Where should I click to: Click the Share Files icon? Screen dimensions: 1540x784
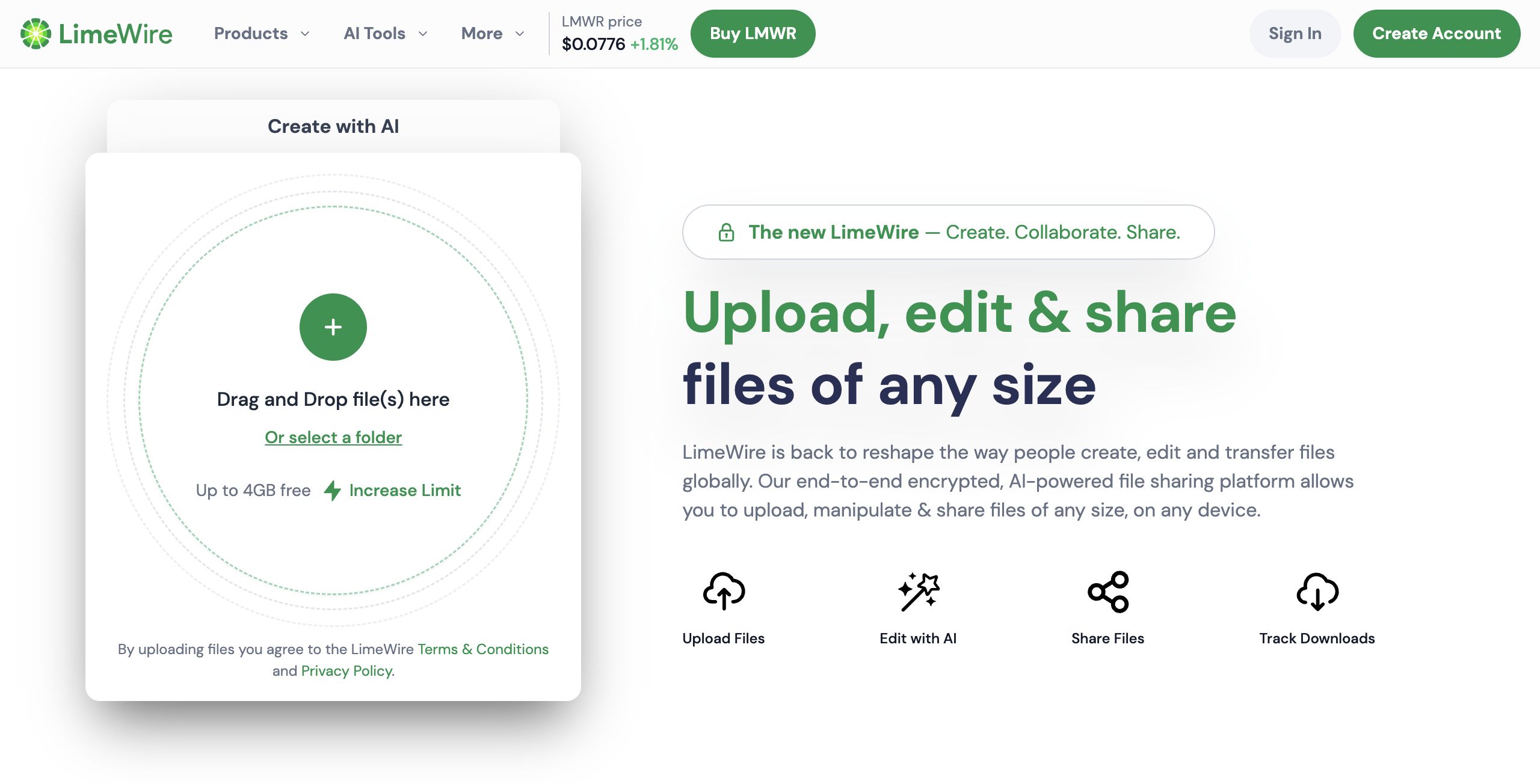(x=1108, y=592)
